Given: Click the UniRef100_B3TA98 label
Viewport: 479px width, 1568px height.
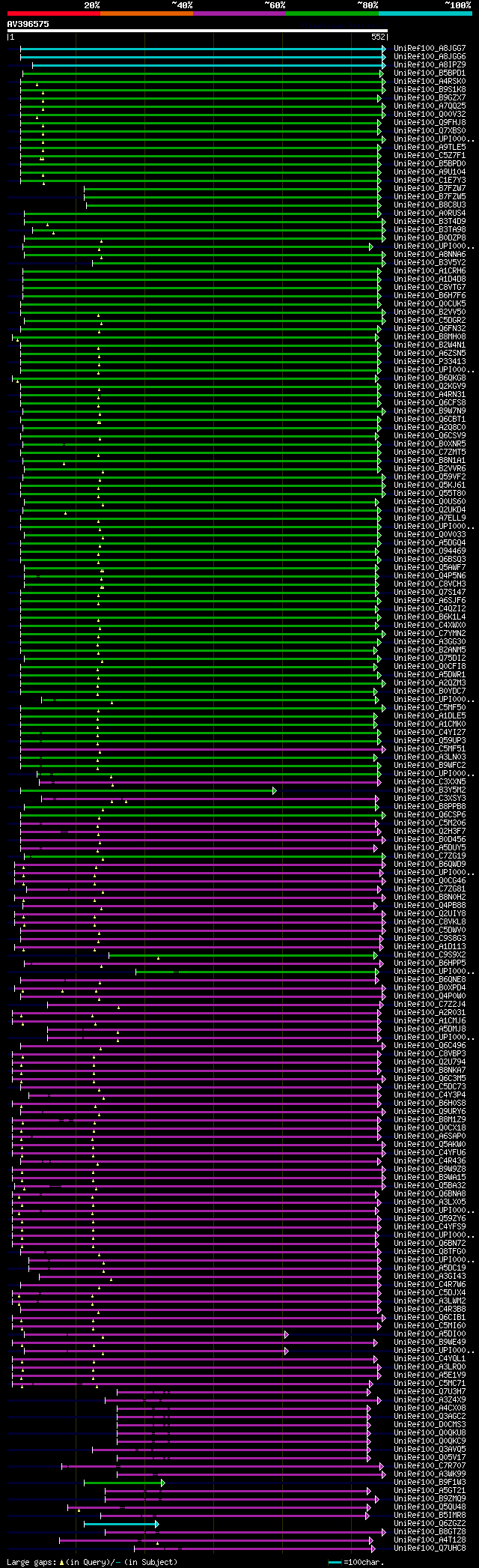Looking at the screenshot, I should 430,230.
